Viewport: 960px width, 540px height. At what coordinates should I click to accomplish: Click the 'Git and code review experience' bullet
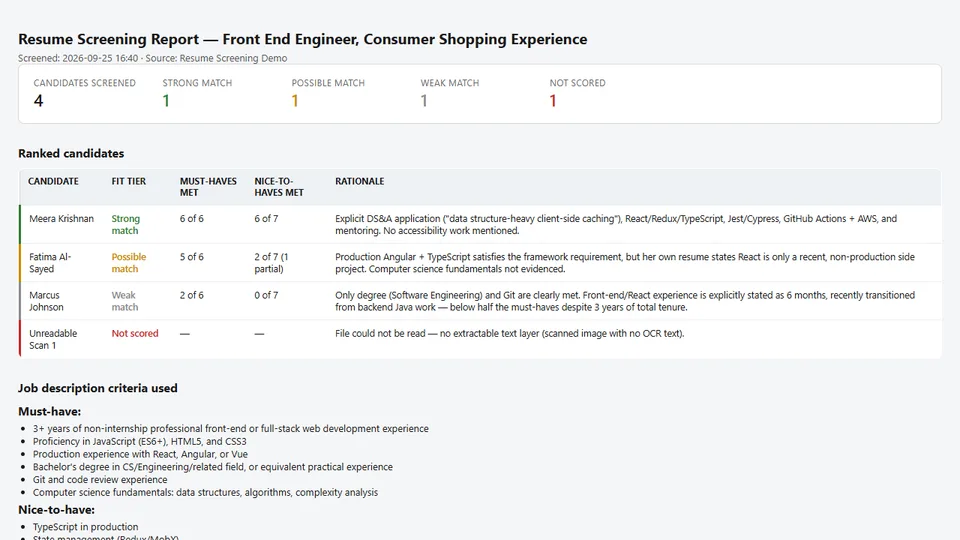point(100,479)
